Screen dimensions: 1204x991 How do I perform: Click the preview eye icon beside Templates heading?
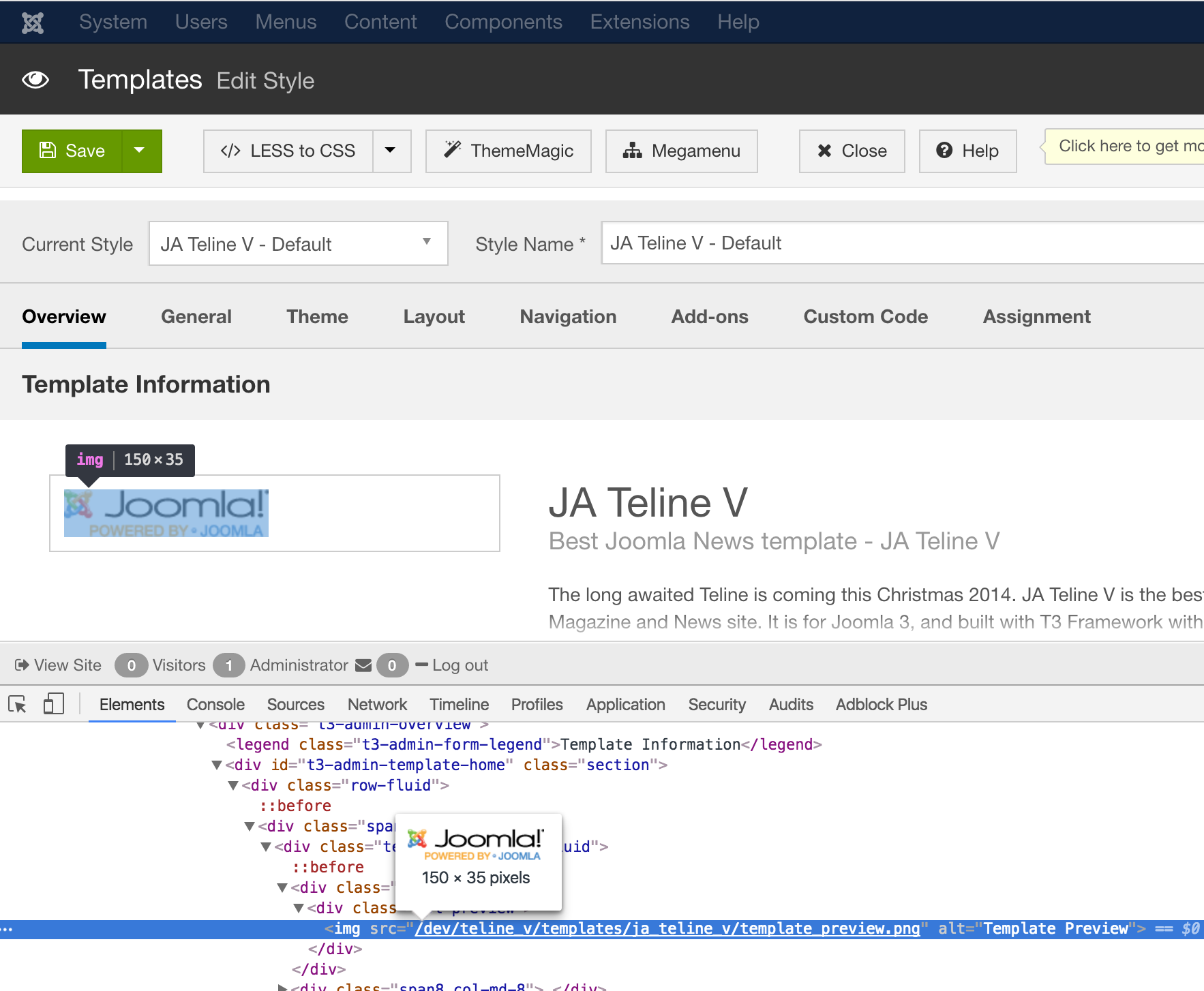tap(35, 80)
